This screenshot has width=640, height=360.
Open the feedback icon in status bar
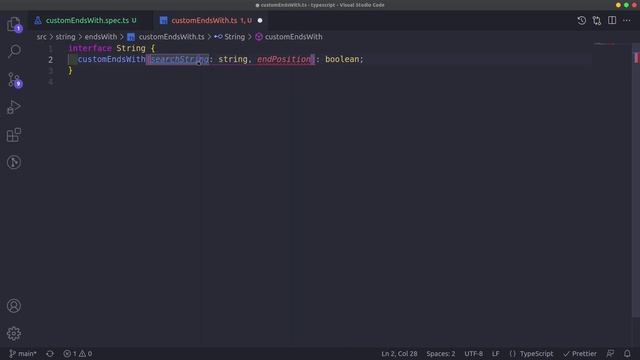pos(610,353)
